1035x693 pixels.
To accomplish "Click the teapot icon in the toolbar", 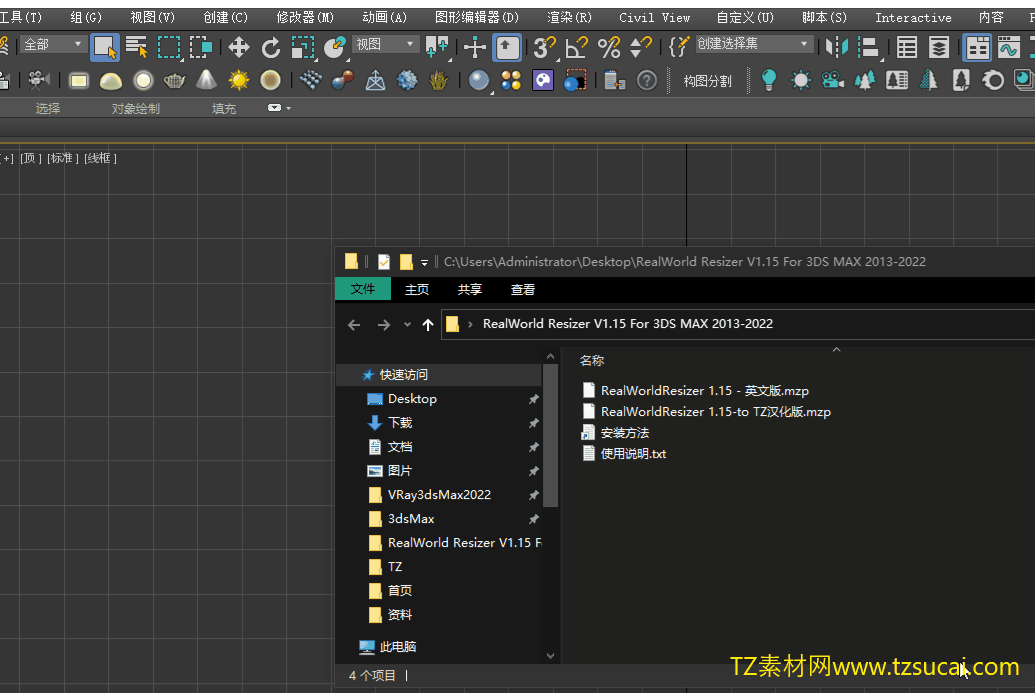I will (175, 81).
